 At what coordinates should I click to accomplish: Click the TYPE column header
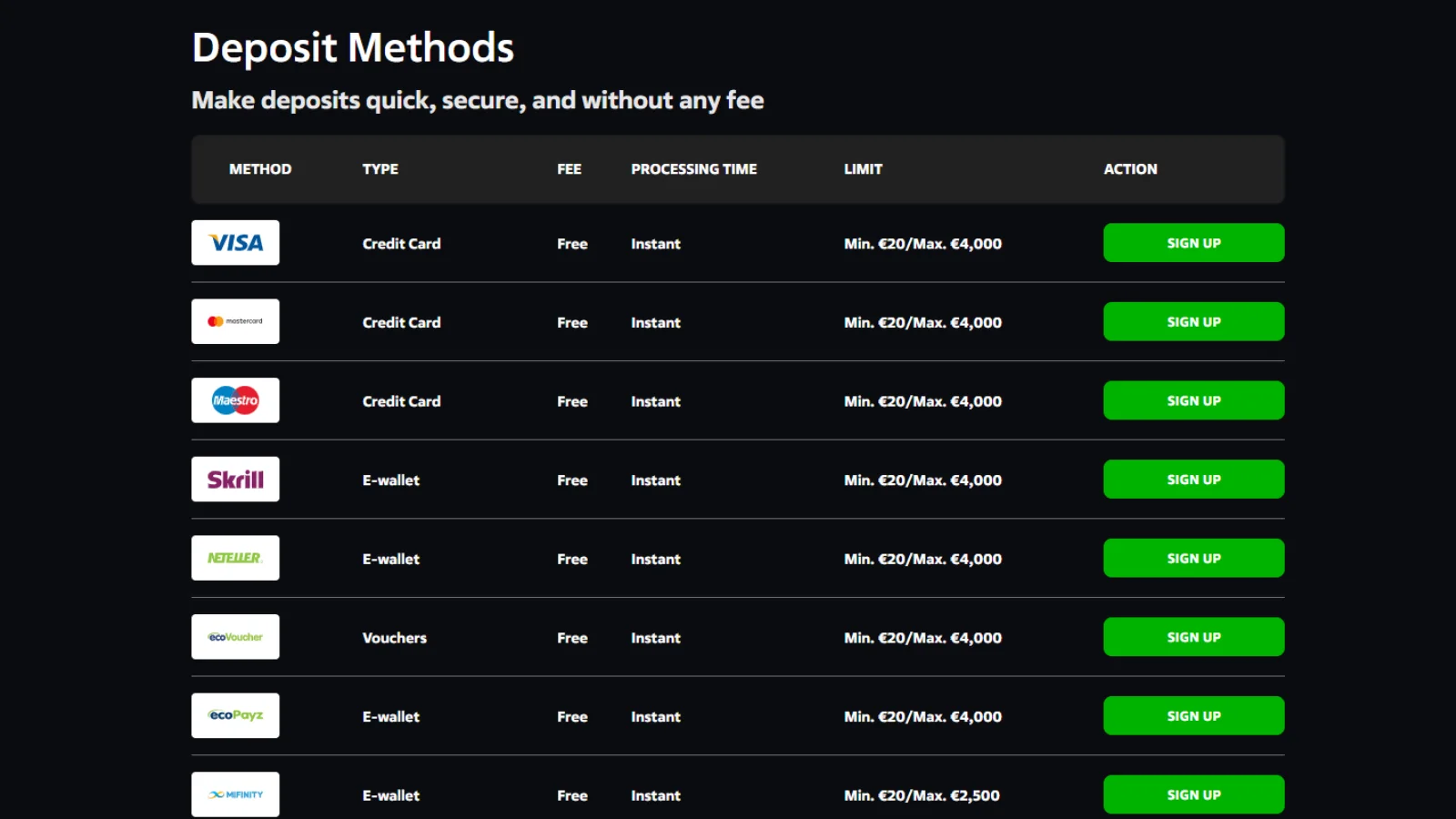(x=380, y=169)
